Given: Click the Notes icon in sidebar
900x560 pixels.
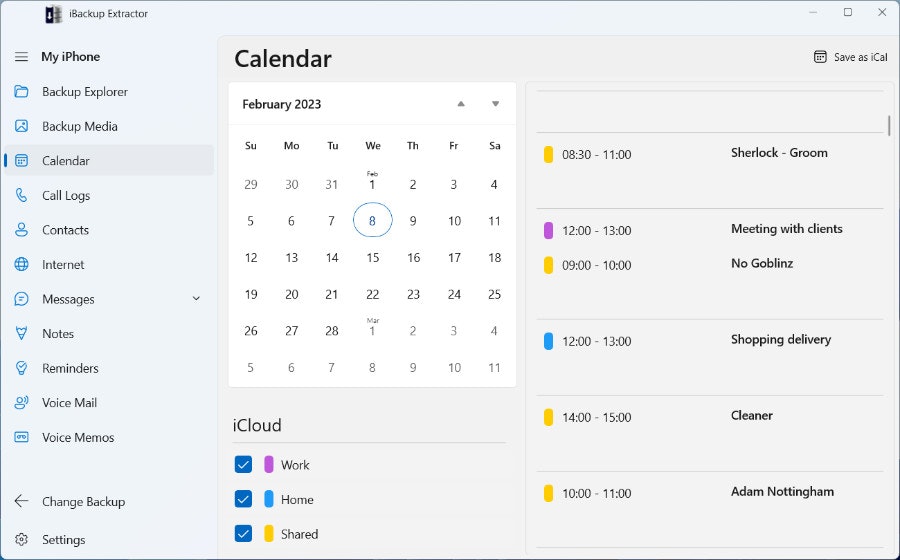Looking at the screenshot, I should point(21,333).
